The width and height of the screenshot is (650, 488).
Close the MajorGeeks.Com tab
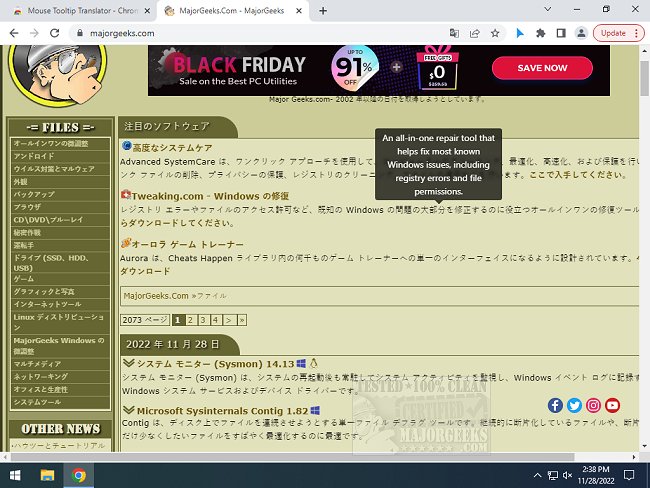tap(299, 11)
